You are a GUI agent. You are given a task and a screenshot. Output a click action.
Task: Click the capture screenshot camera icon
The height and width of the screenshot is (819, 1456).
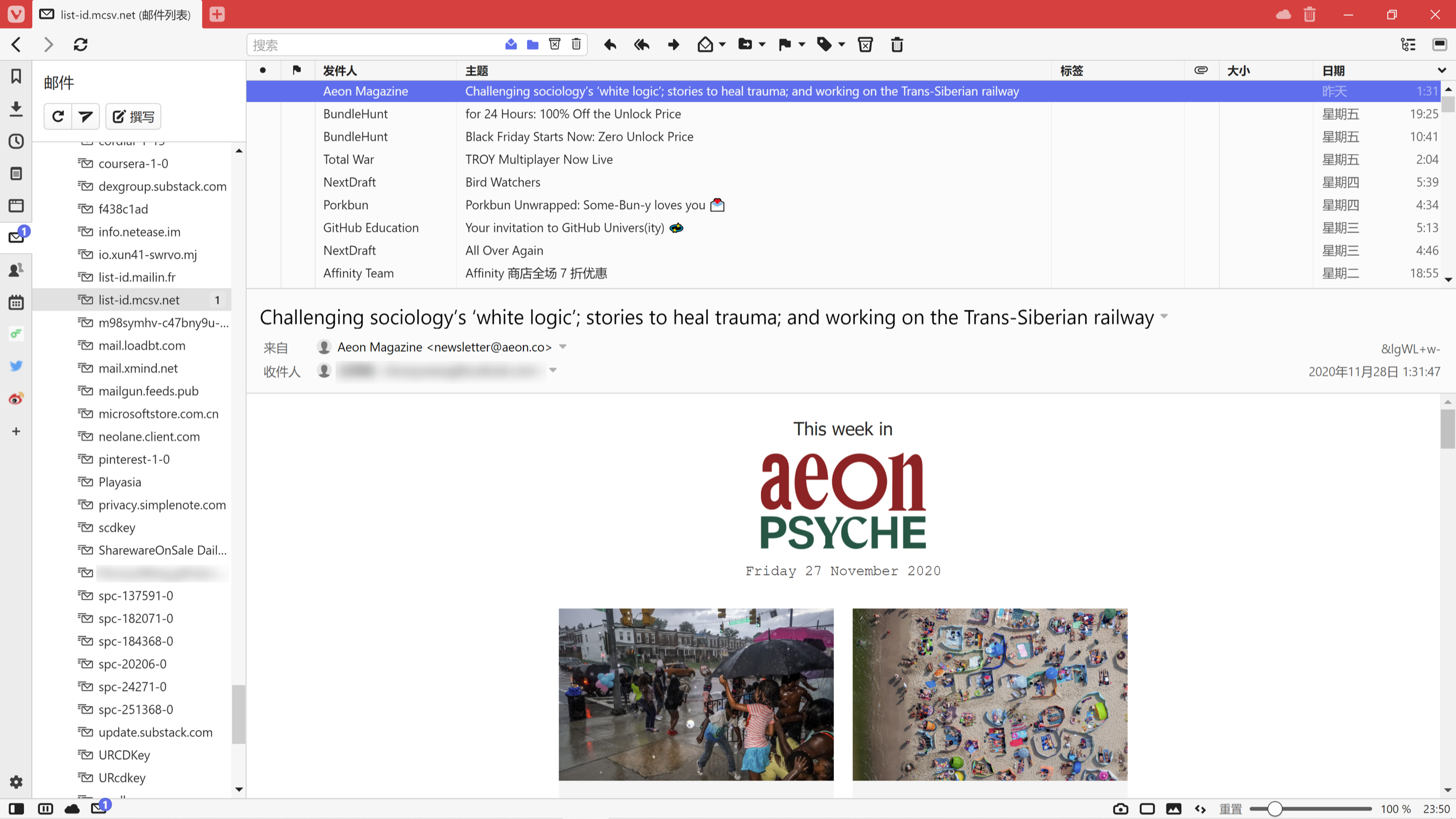[x=1120, y=809]
